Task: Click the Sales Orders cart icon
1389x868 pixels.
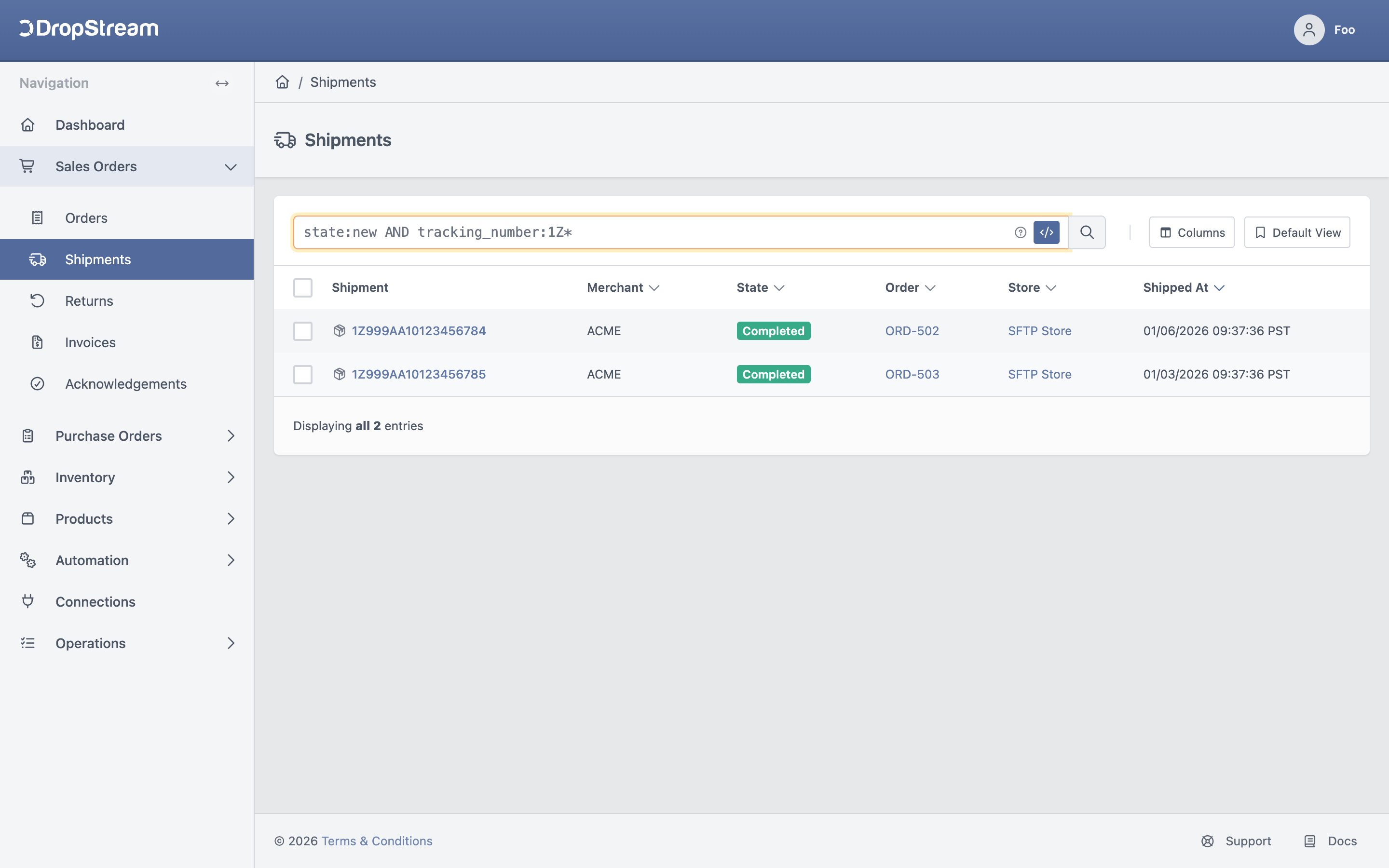Action: (27, 166)
